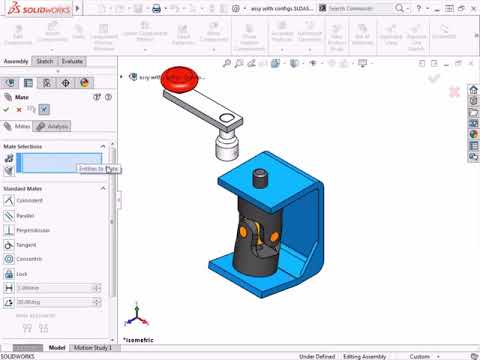Click the Previous View icon

251,63
